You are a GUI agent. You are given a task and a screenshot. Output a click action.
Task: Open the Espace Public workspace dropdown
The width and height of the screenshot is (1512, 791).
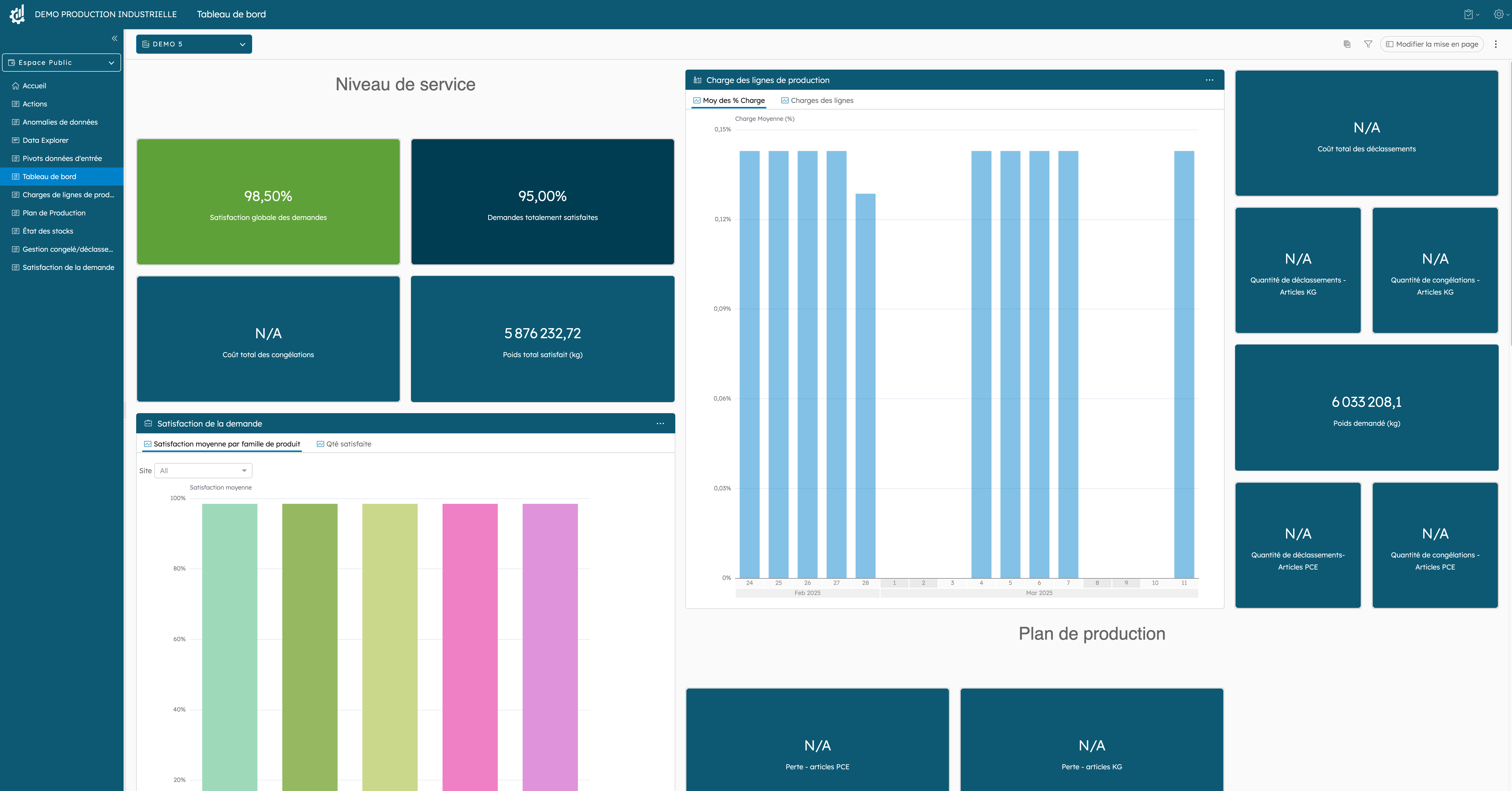click(62, 62)
